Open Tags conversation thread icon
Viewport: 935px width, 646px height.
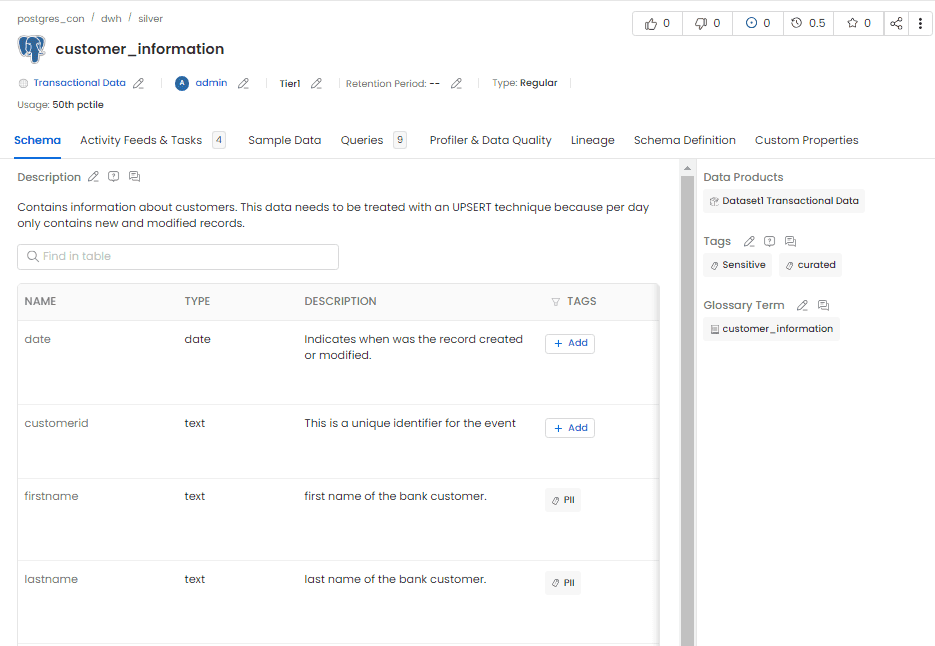[x=790, y=241]
